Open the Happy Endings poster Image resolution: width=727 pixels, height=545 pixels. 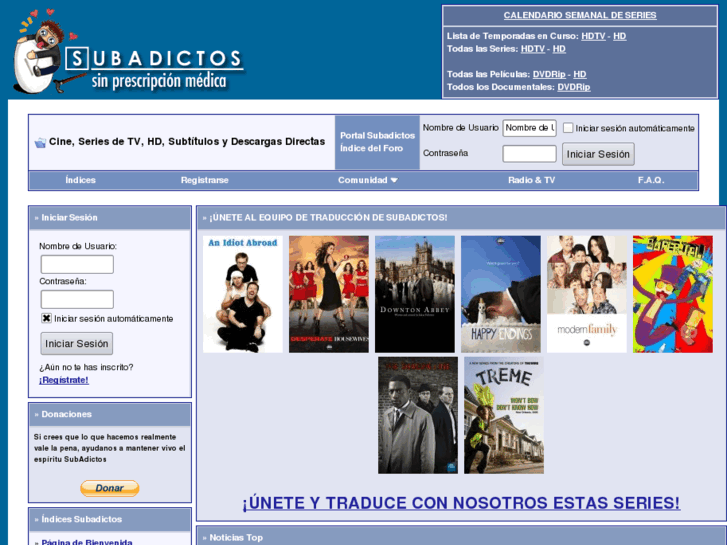point(501,294)
